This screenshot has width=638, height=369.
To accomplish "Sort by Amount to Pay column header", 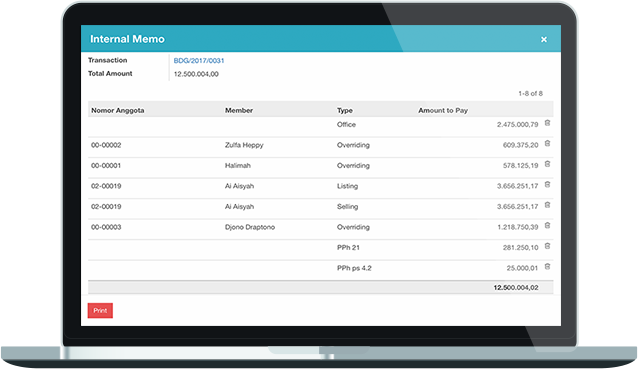I will (443, 110).
